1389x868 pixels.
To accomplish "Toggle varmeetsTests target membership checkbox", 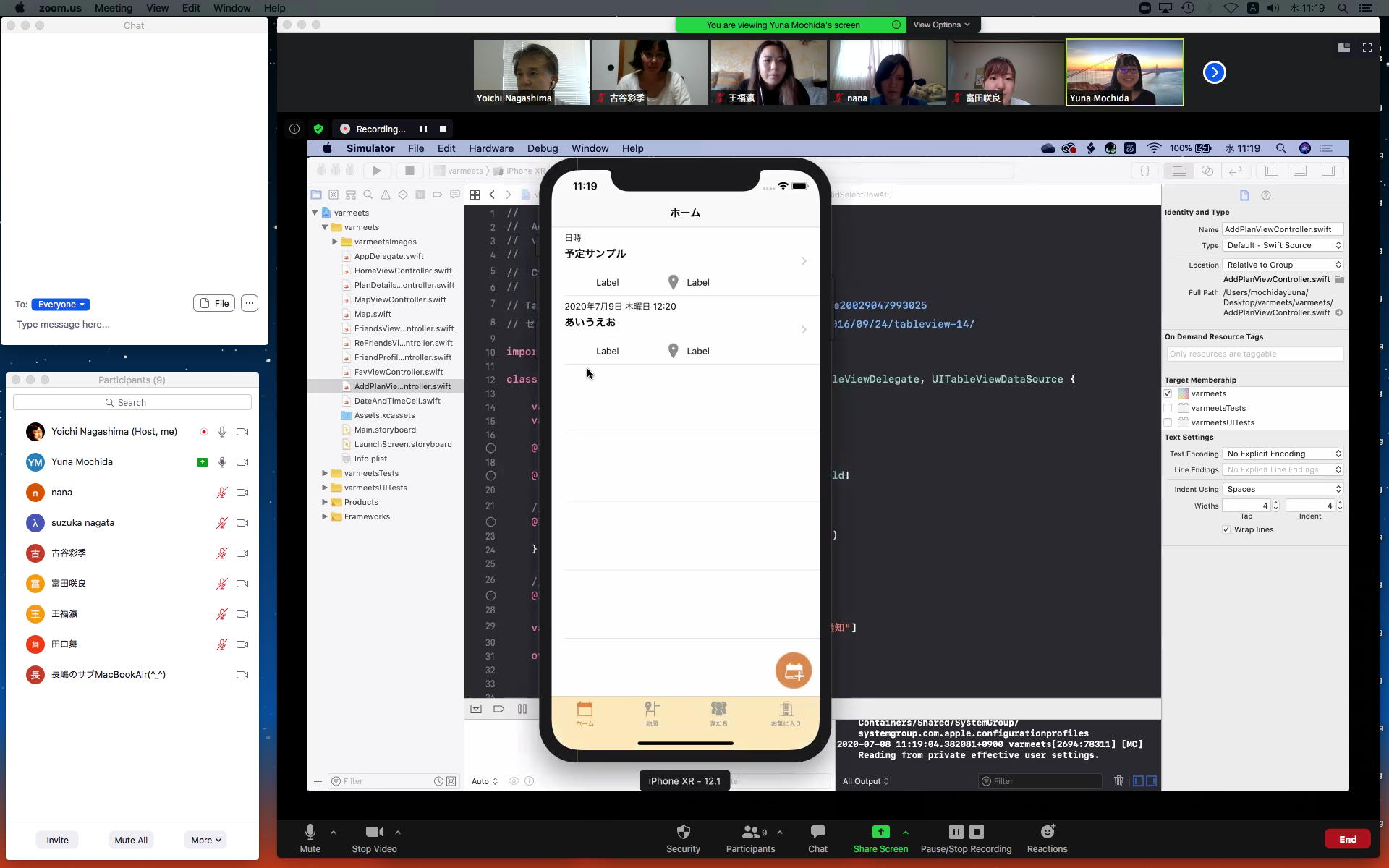I will pos(1168,408).
